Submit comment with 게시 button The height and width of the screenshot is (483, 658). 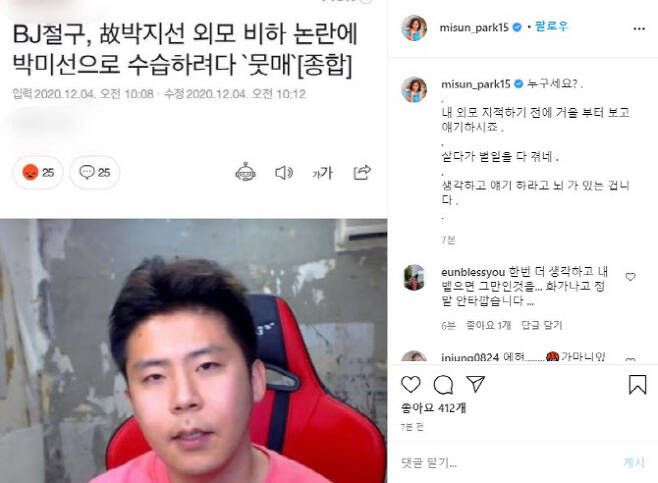634,462
